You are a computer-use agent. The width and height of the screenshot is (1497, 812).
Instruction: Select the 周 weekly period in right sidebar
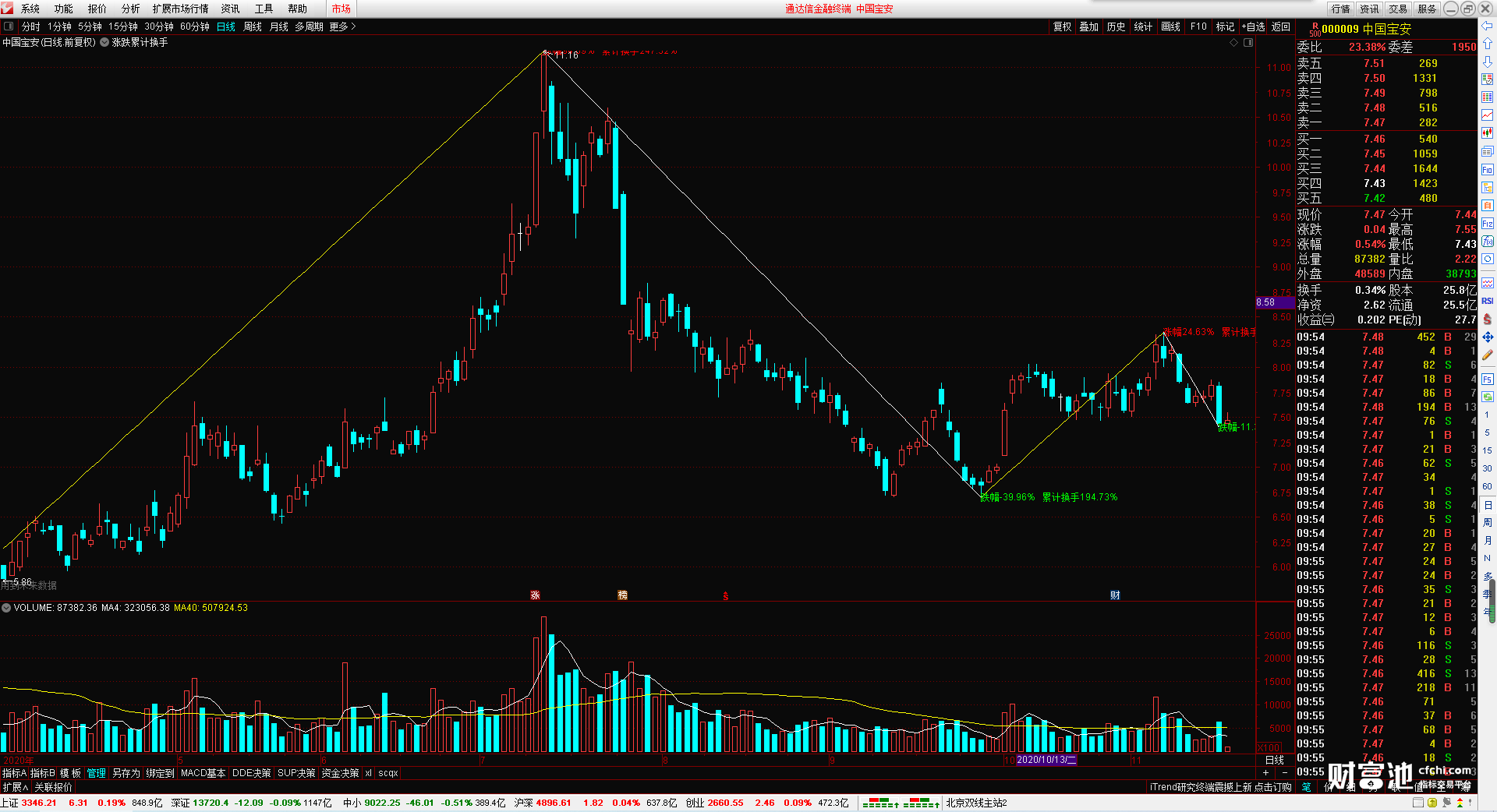[x=1487, y=523]
